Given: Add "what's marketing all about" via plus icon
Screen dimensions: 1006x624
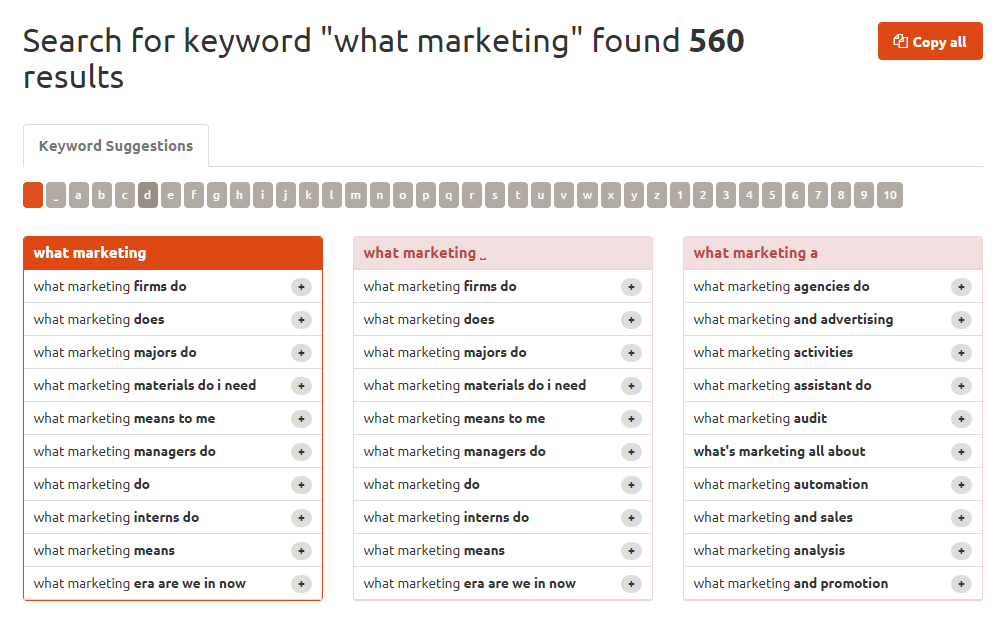Looking at the screenshot, I should point(961,452).
